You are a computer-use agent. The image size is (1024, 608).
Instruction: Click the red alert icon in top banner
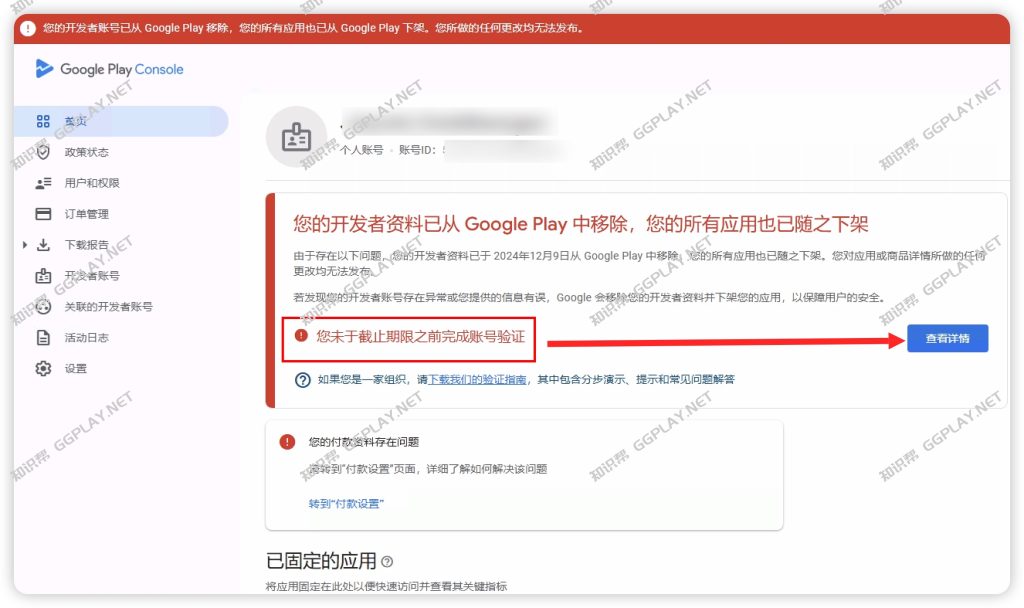[28, 28]
